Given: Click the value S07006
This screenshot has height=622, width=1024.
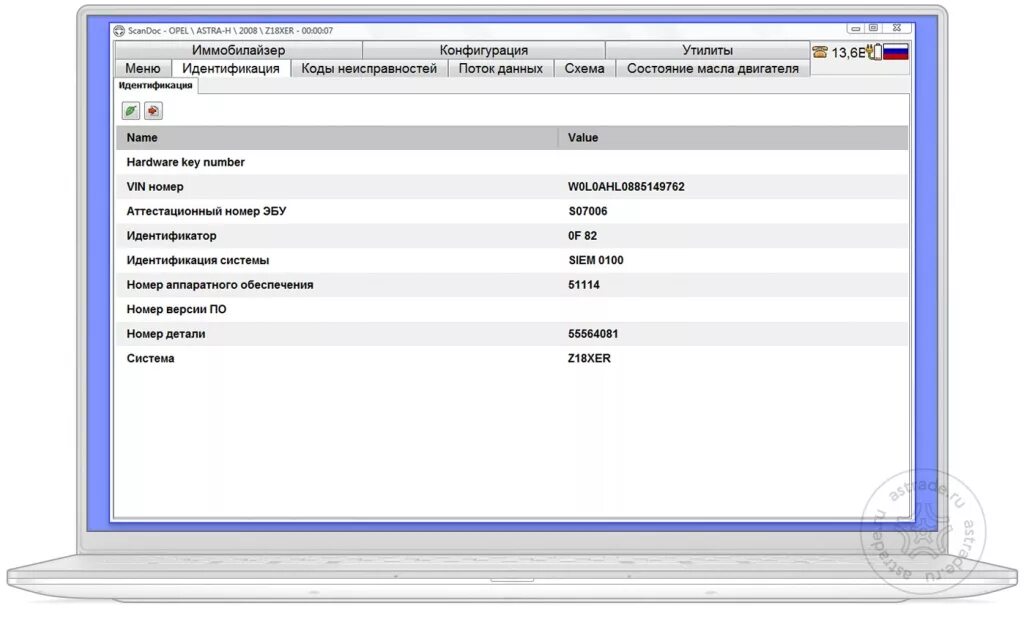Looking at the screenshot, I should (588, 211).
